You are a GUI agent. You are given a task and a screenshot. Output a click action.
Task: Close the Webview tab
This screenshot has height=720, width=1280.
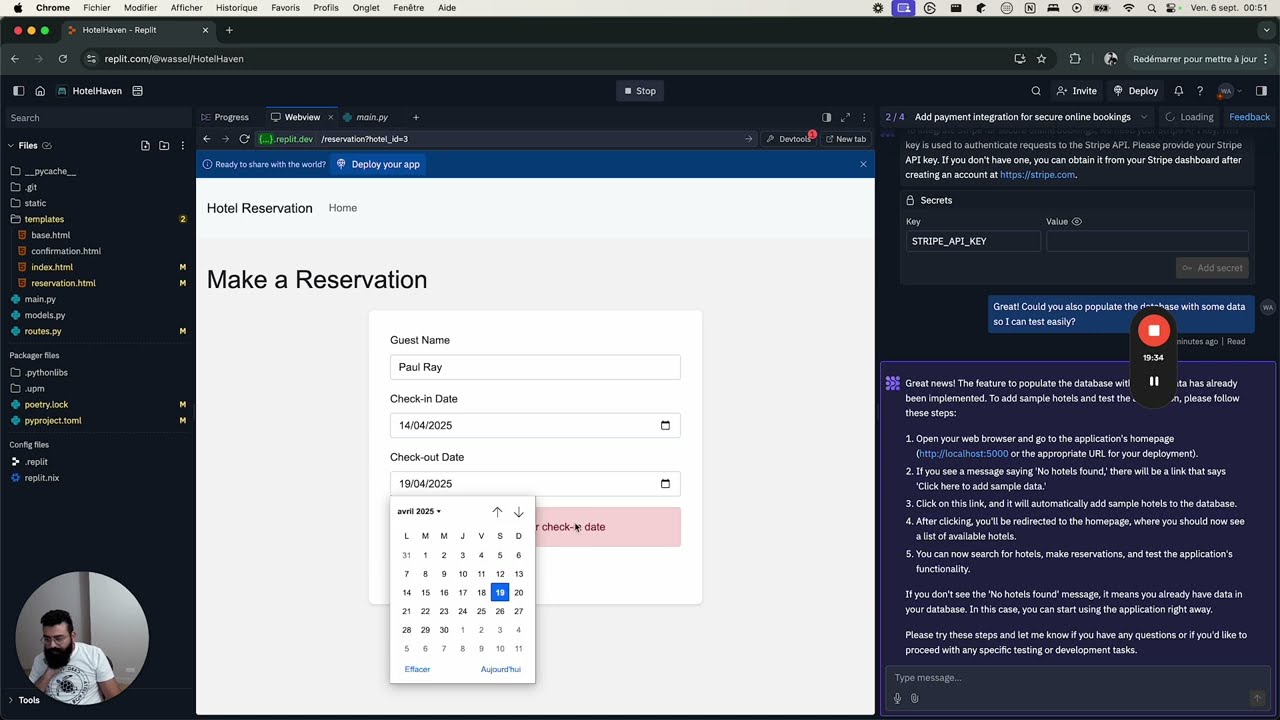329,117
